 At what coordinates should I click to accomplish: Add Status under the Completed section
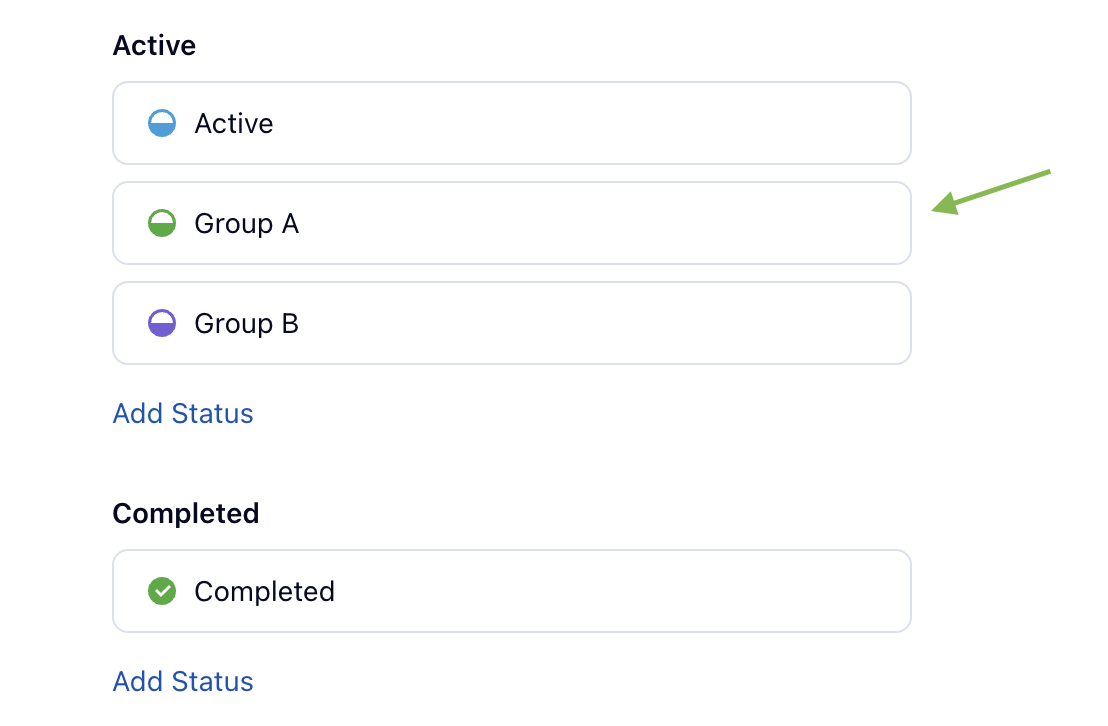coord(183,682)
